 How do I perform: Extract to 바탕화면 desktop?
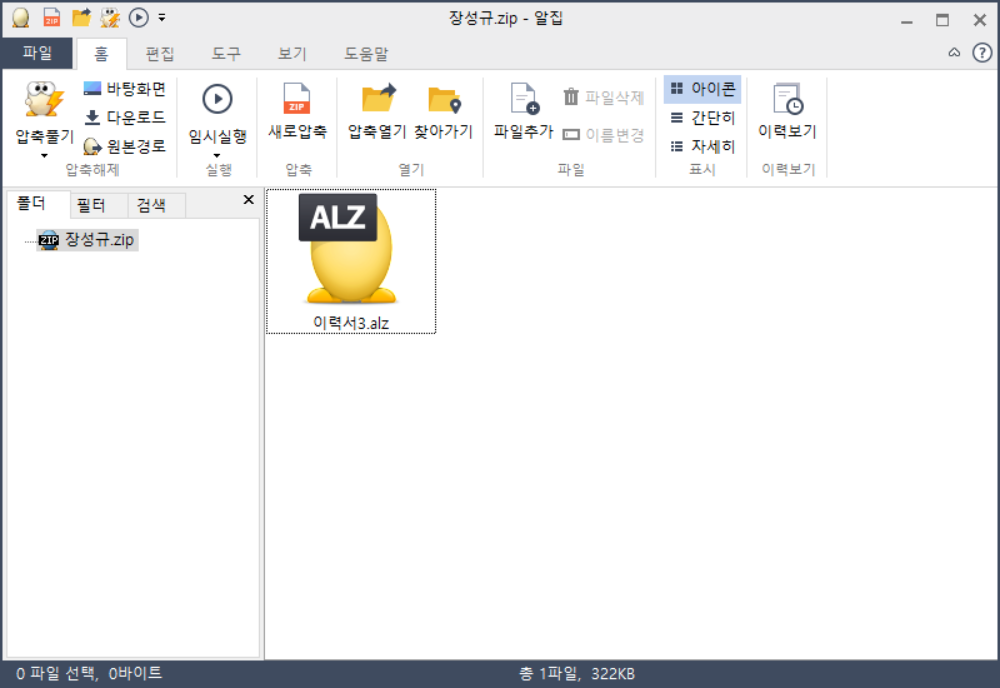click(x=124, y=89)
